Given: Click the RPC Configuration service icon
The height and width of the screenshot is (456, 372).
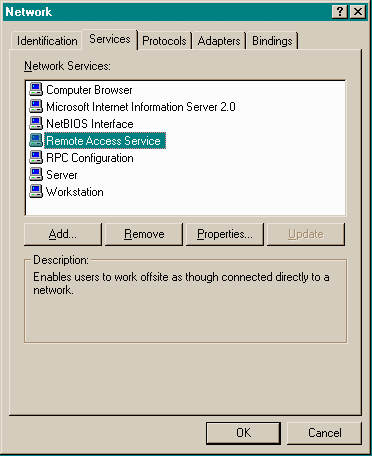Looking at the screenshot, I should click(x=36, y=157).
